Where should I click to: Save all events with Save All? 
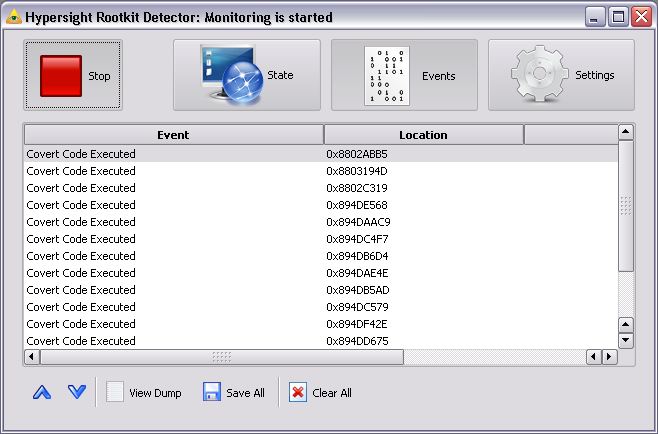click(234, 392)
